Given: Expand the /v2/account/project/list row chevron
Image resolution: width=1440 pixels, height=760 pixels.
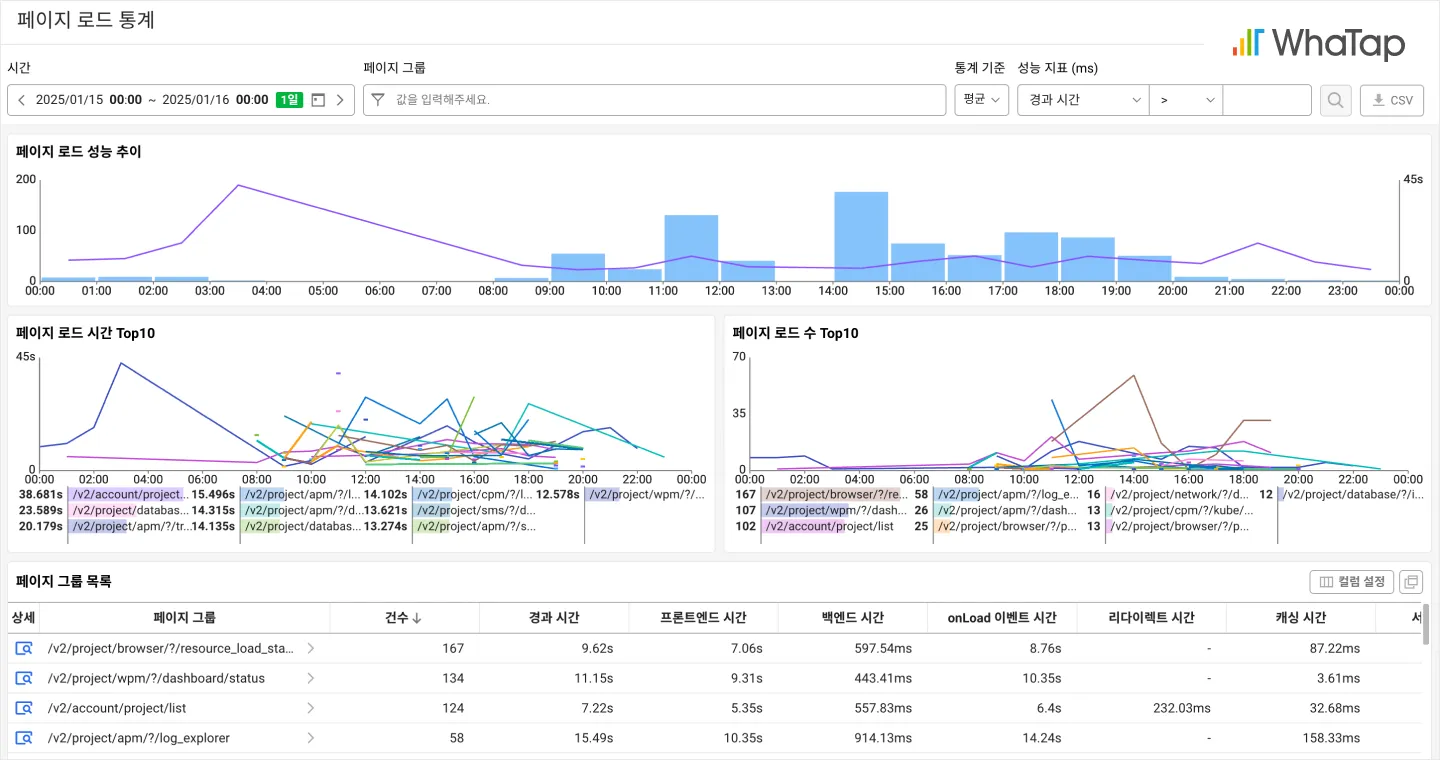Looking at the screenshot, I should click(x=311, y=708).
